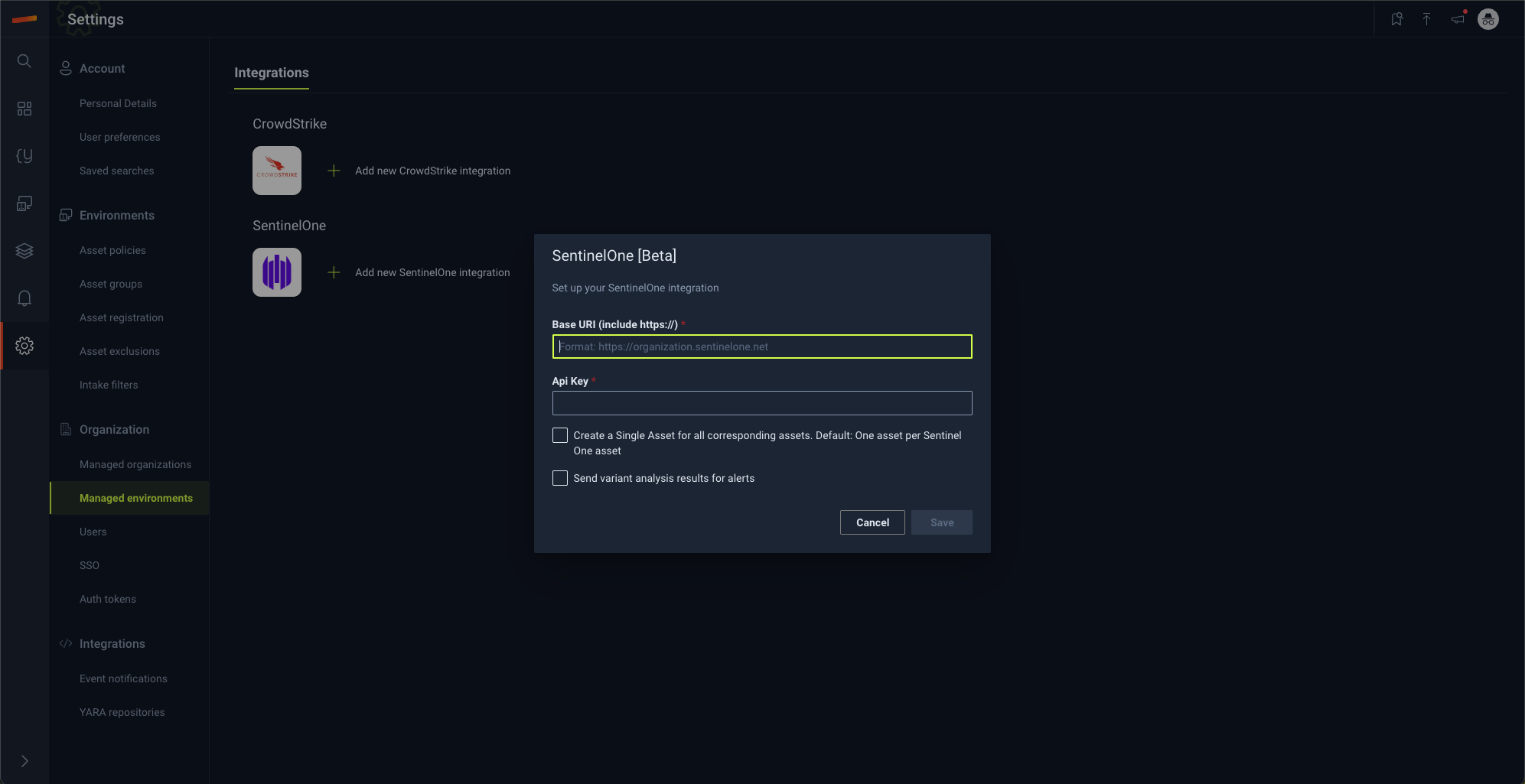The width and height of the screenshot is (1525, 784).
Task: Open Event notifications settings
Action: point(123,678)
